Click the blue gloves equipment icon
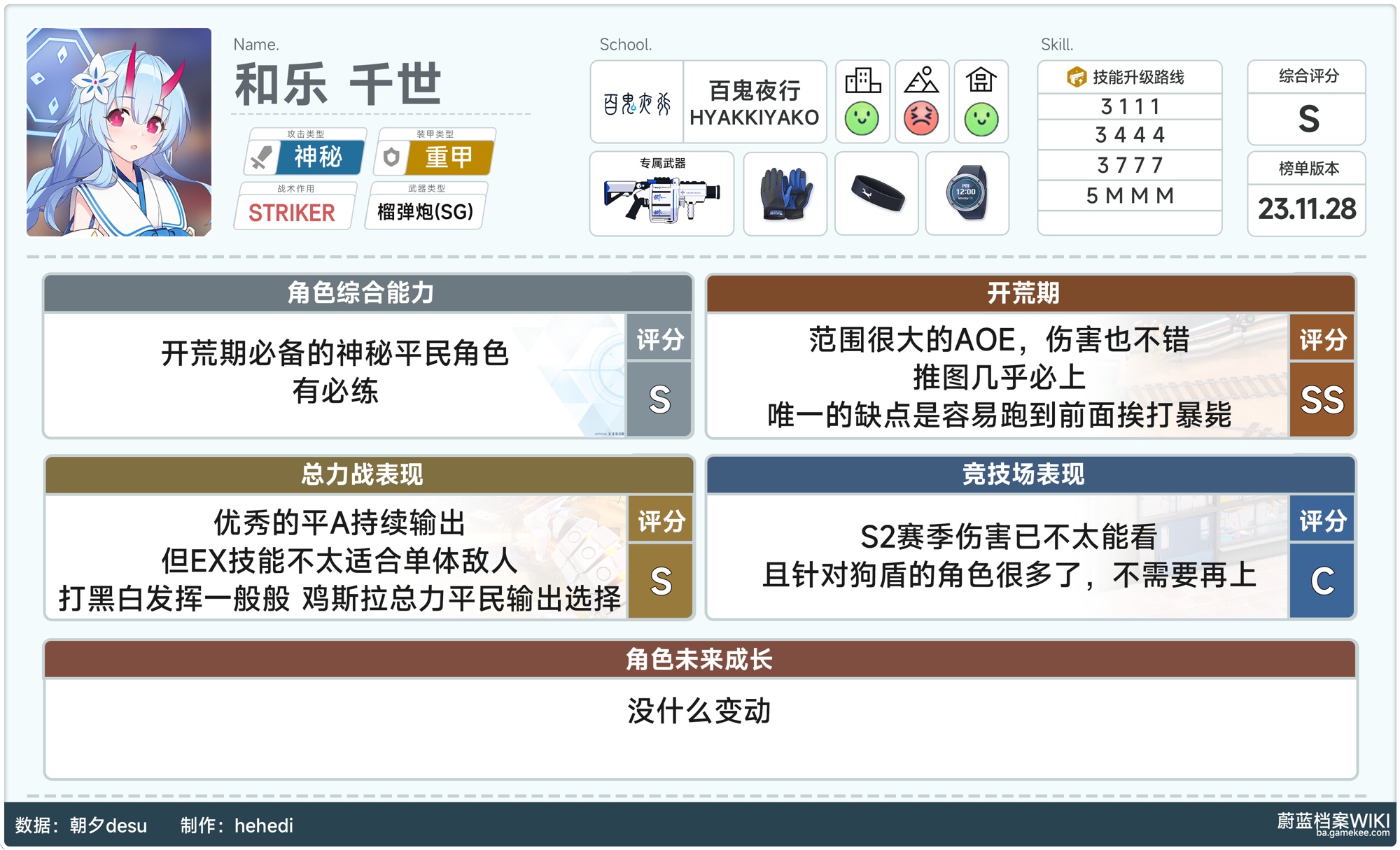 785,194
